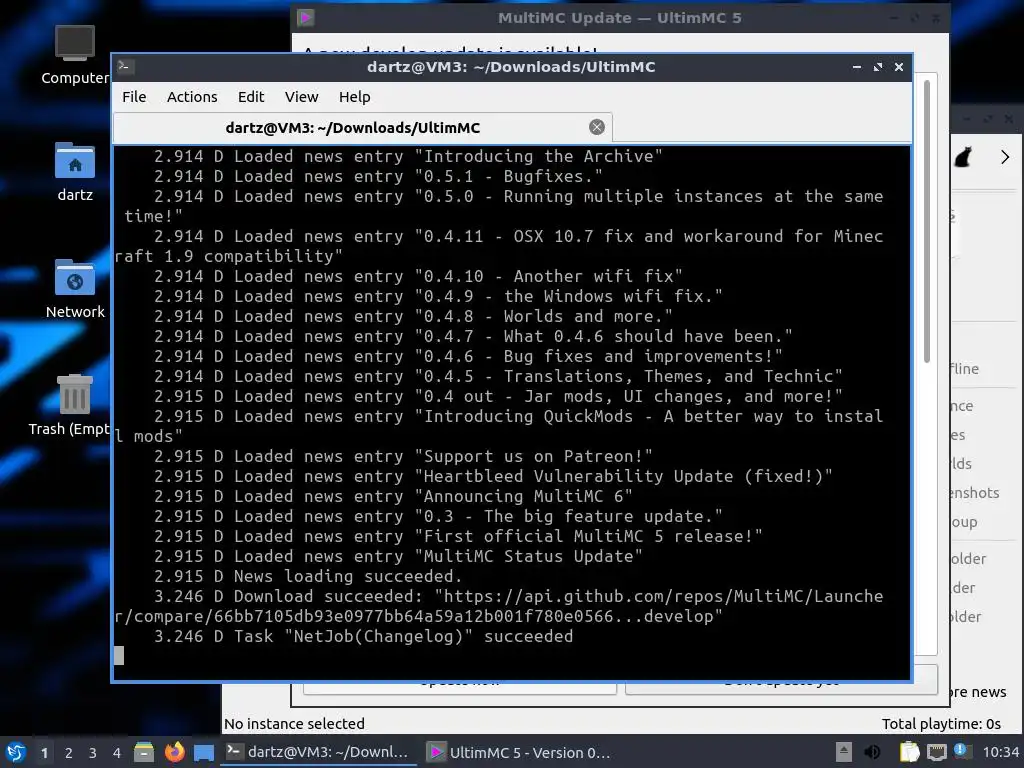
Task: Open the network status tray icon
Action: tap(936, 752)
